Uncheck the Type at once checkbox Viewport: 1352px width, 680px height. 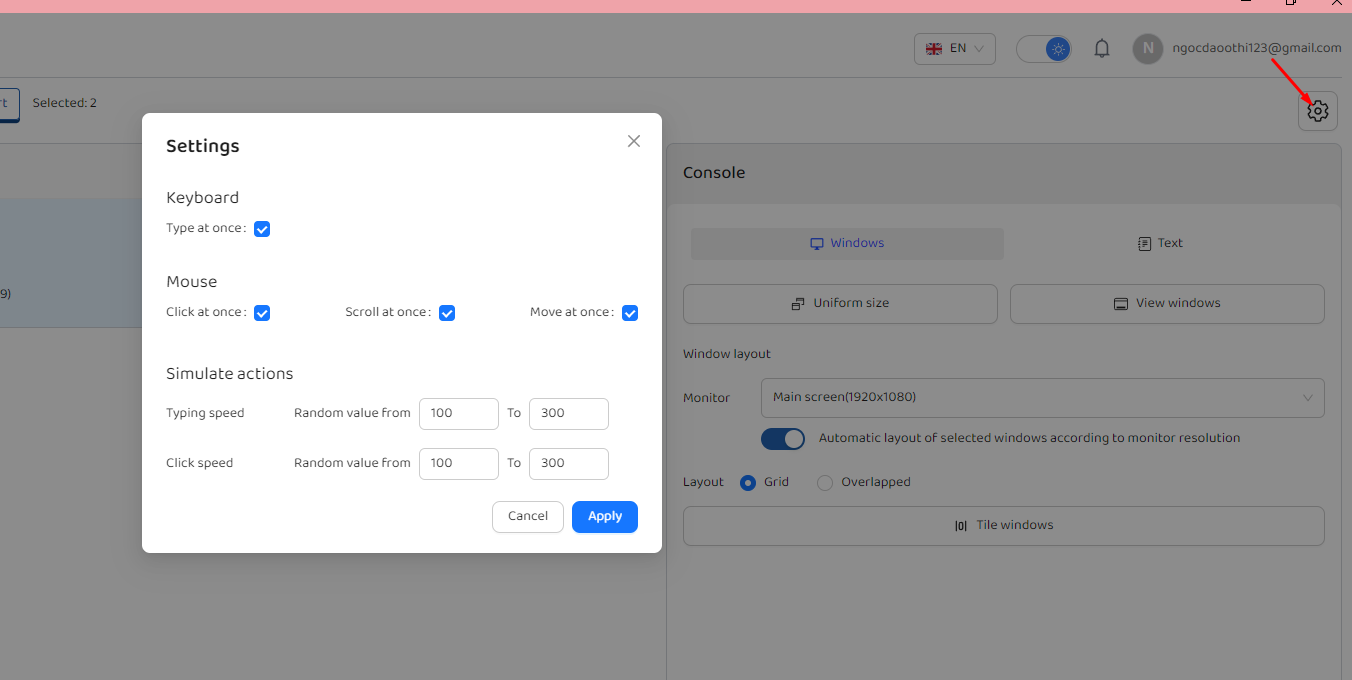262,229
